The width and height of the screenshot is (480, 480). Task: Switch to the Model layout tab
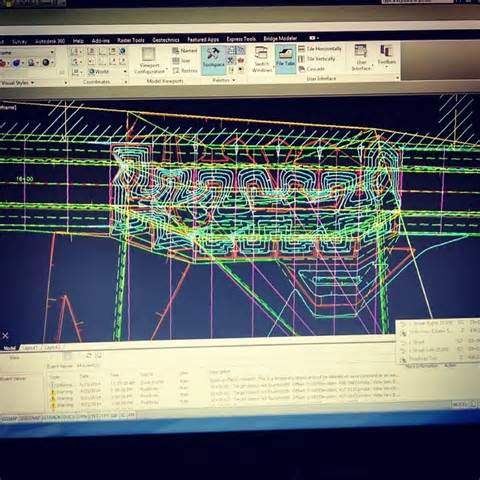coord(10,348)
